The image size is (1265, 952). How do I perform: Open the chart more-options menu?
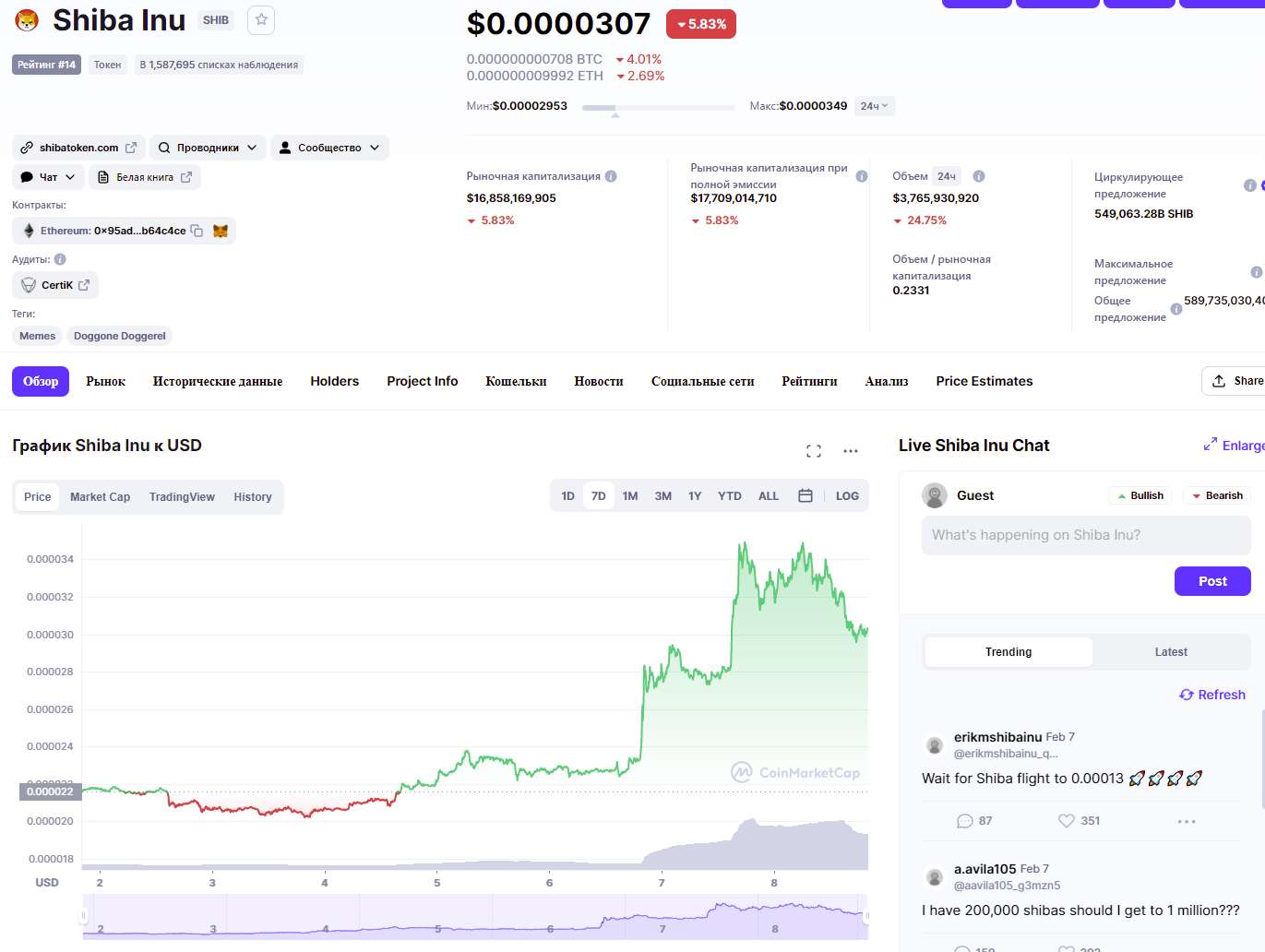coord(851,451)
